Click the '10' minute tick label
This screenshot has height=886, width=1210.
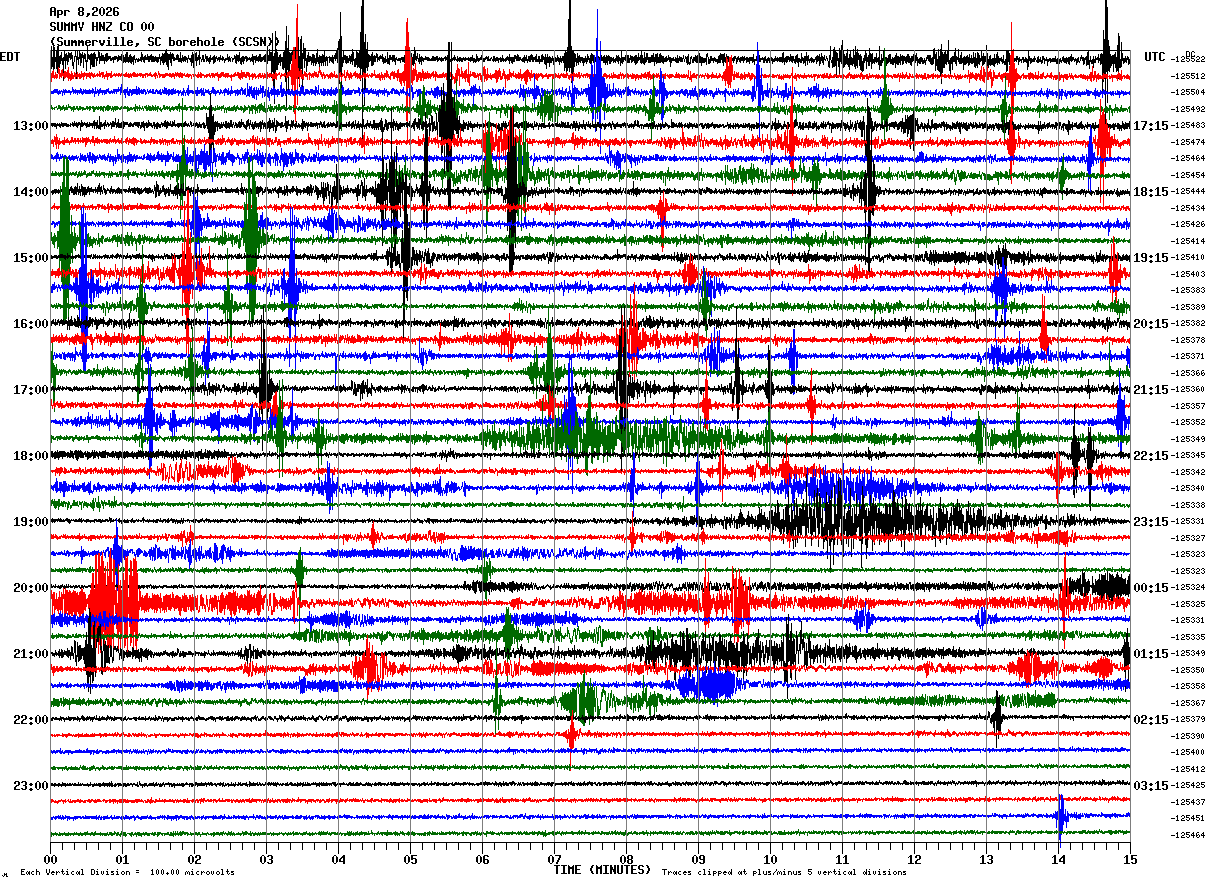point(770,860)
